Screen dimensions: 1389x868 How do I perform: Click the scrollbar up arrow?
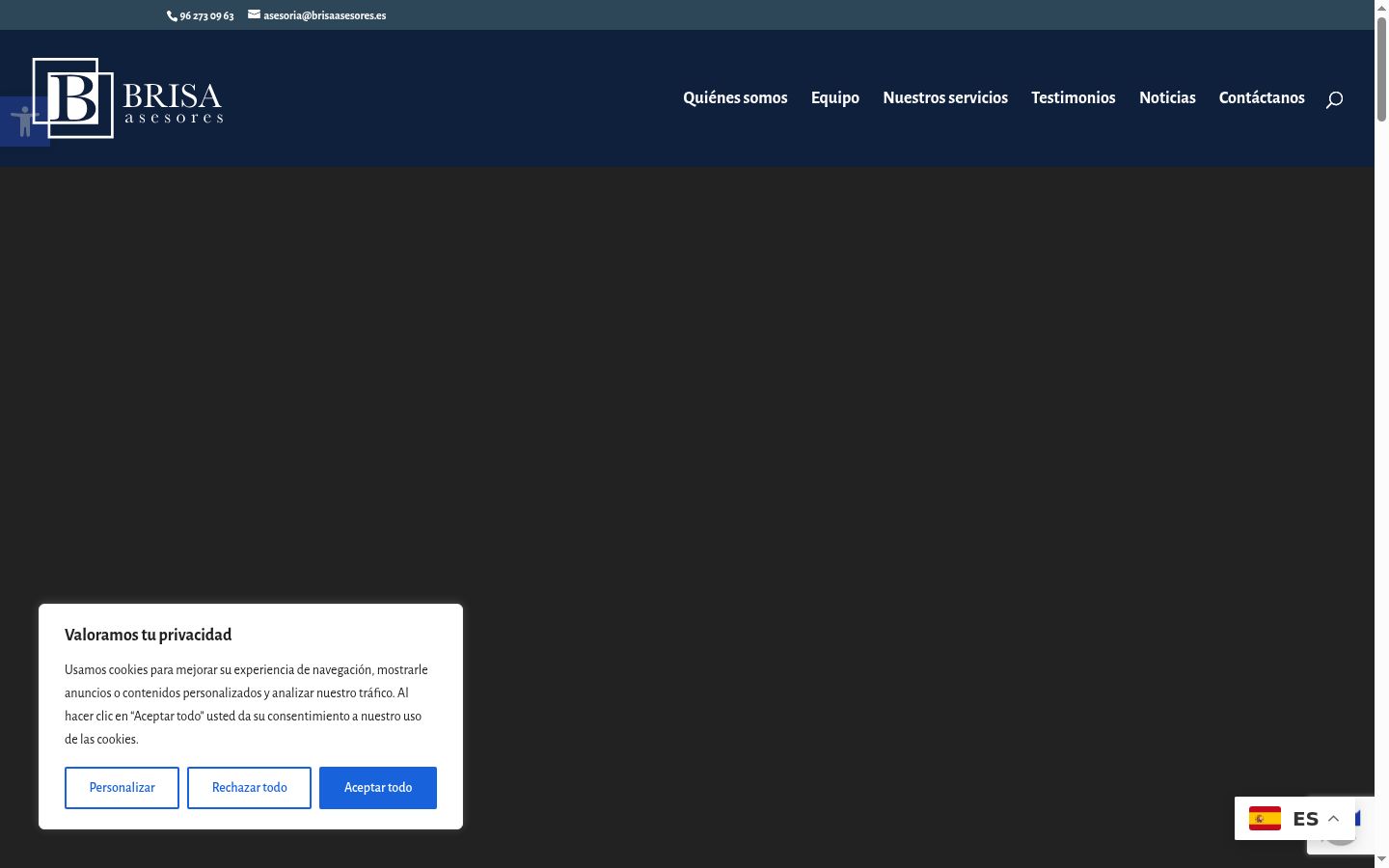[x=1381, y=7]
